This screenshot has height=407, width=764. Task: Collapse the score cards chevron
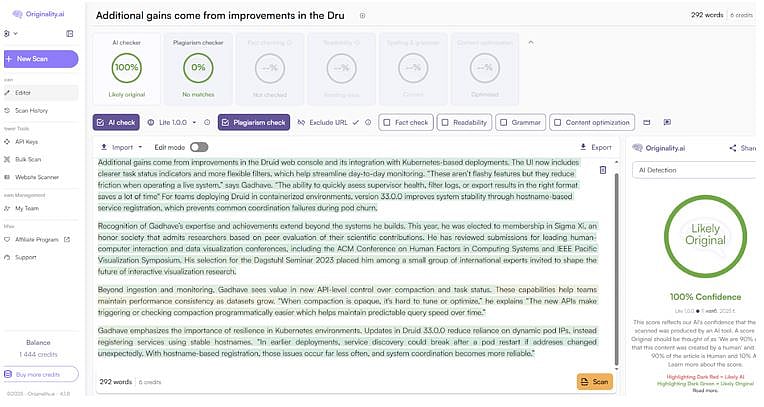[531, 42]
